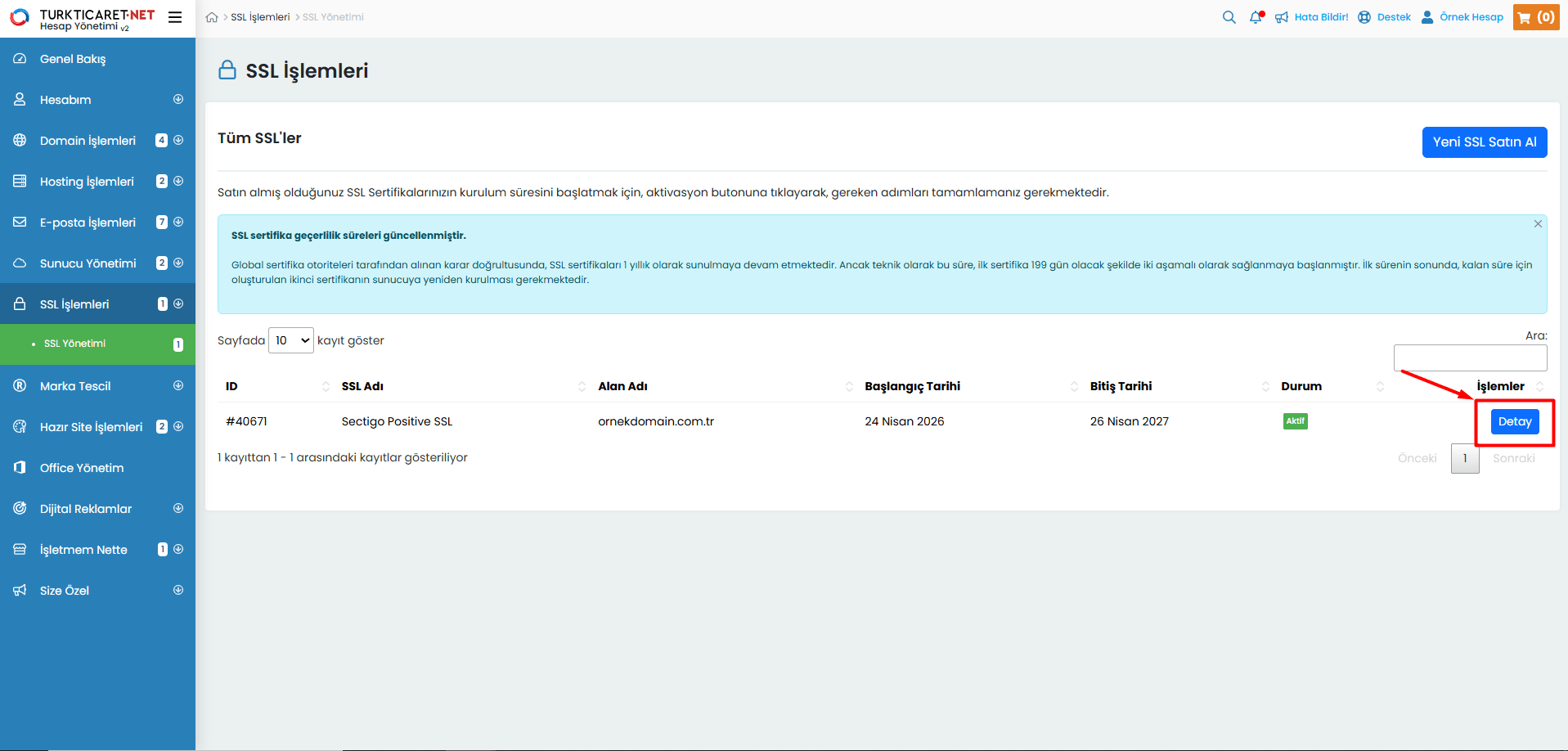Expand the Hesabım submenu arrow
The image size is (1568, 751).
tap(178, 99)
